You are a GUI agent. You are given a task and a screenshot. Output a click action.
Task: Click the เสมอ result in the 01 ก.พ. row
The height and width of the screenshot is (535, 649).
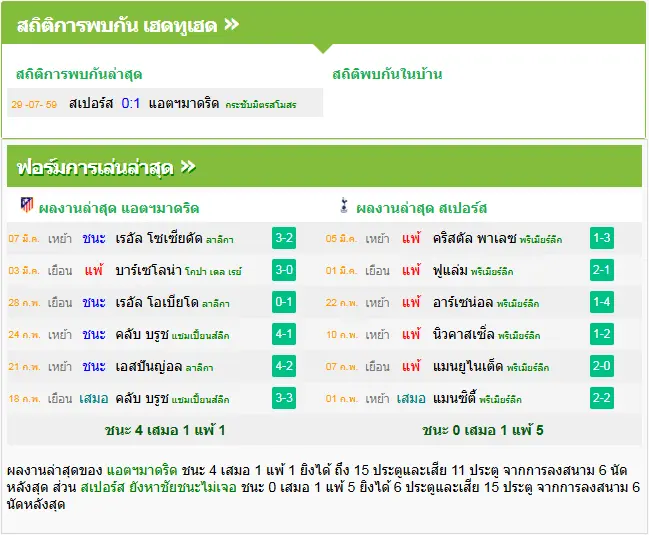click(x=411, y=398)
